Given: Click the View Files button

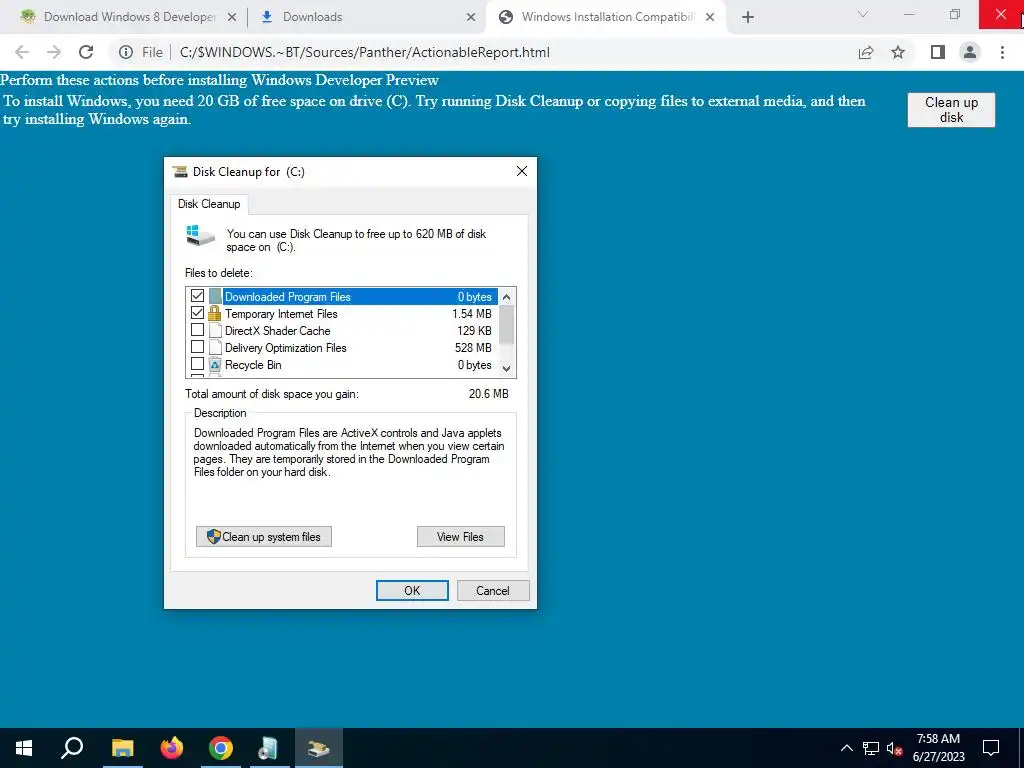Looking at the screenshot, I should click(460, 537).
